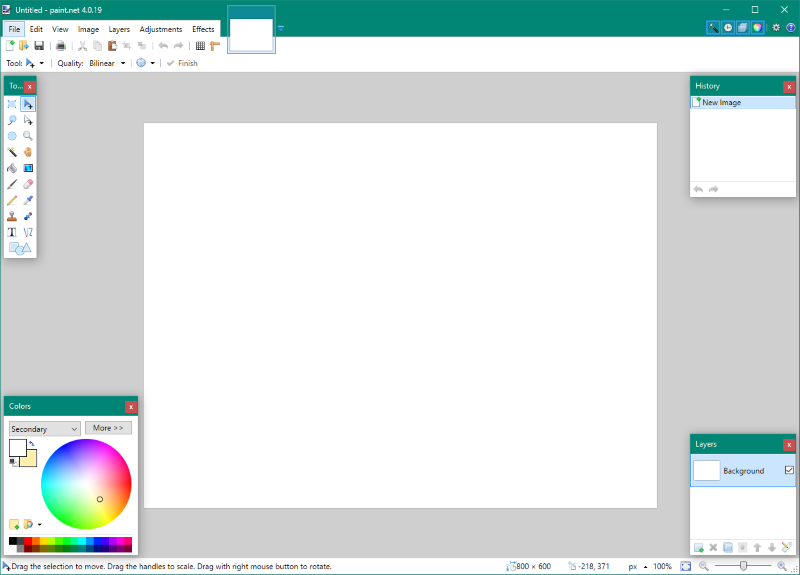Open the Effects menu
Viewport: 800px width, 575px height.
(x=203, y=29)
